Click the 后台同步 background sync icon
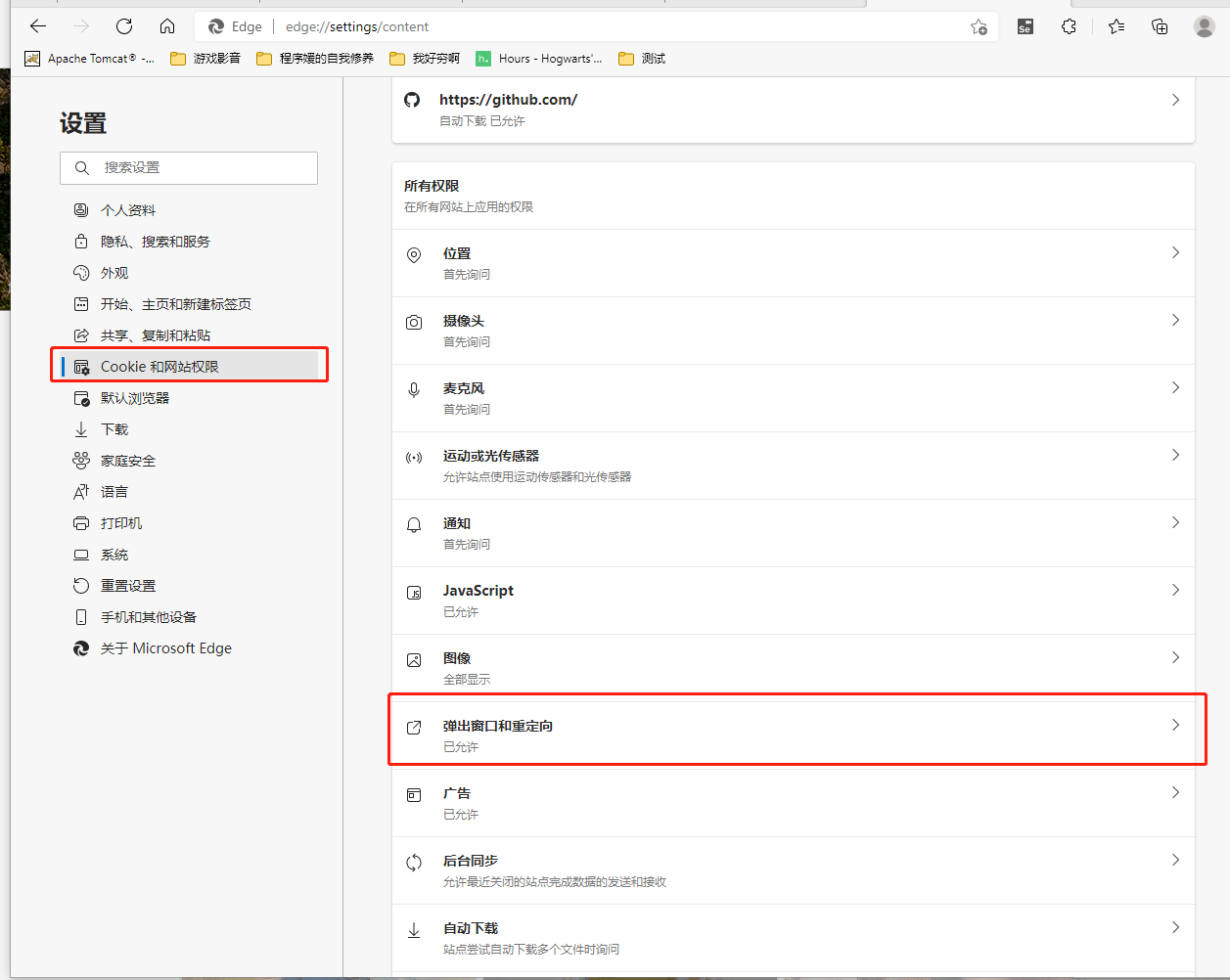The image size is (1230, 980). pyautogui.click(x=413, y=861)
